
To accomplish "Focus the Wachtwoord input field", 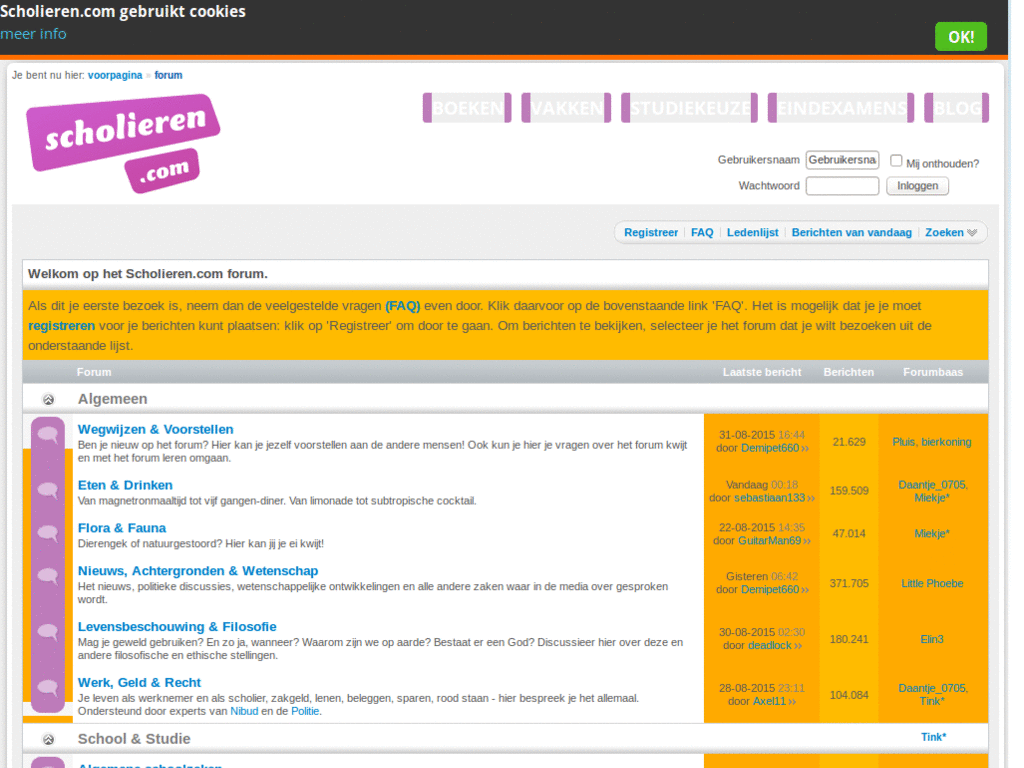I will [842, 186].
